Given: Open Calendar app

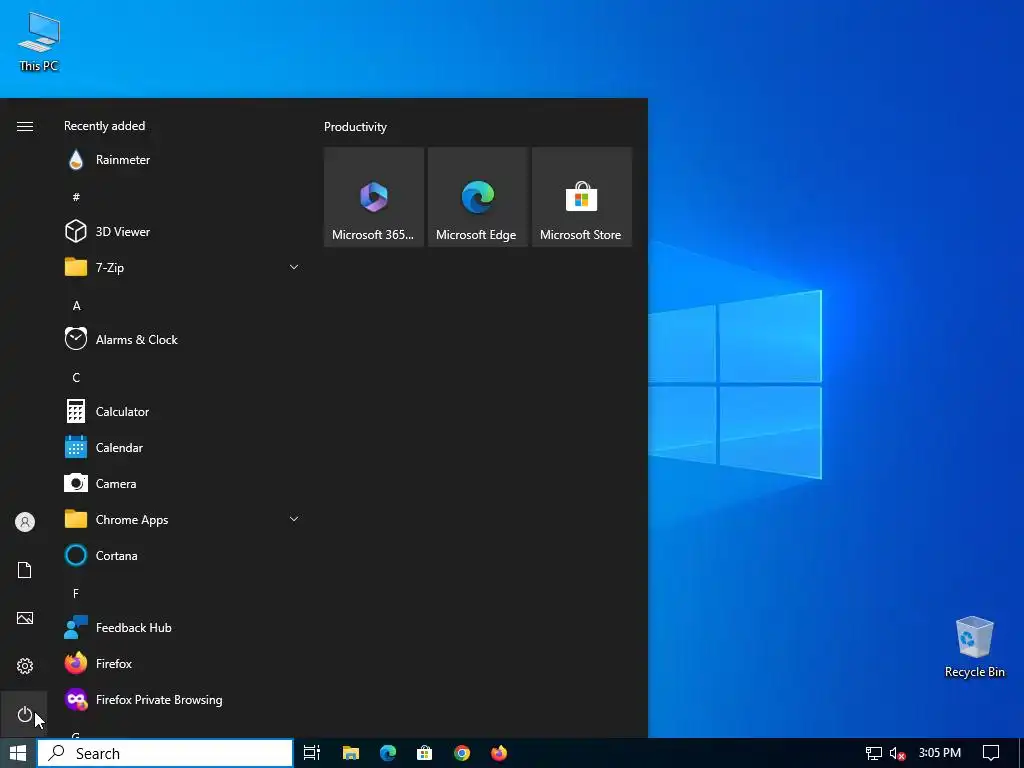Looking at the screenshot, I should click(183, 448).
